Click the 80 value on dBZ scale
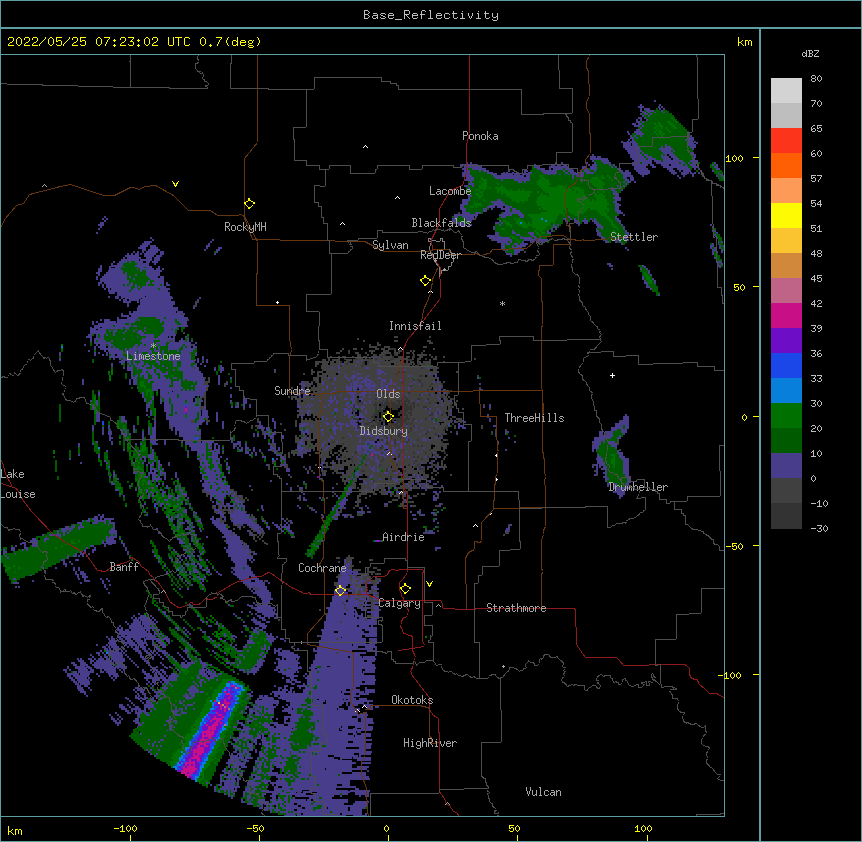 point(816,79)
